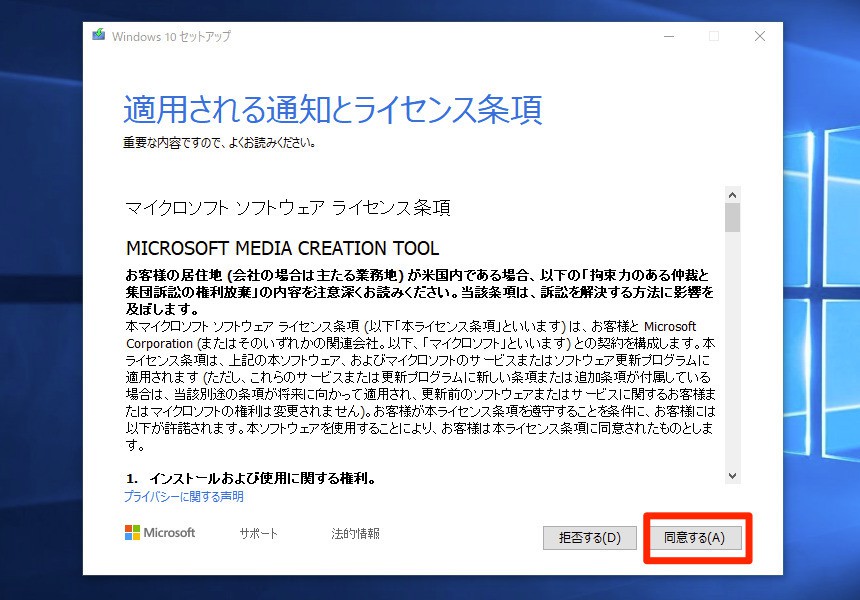Click the heading 適用される通知とライセンス条項
This screenshot has height=600, width=860.
[x=333, y=109]
